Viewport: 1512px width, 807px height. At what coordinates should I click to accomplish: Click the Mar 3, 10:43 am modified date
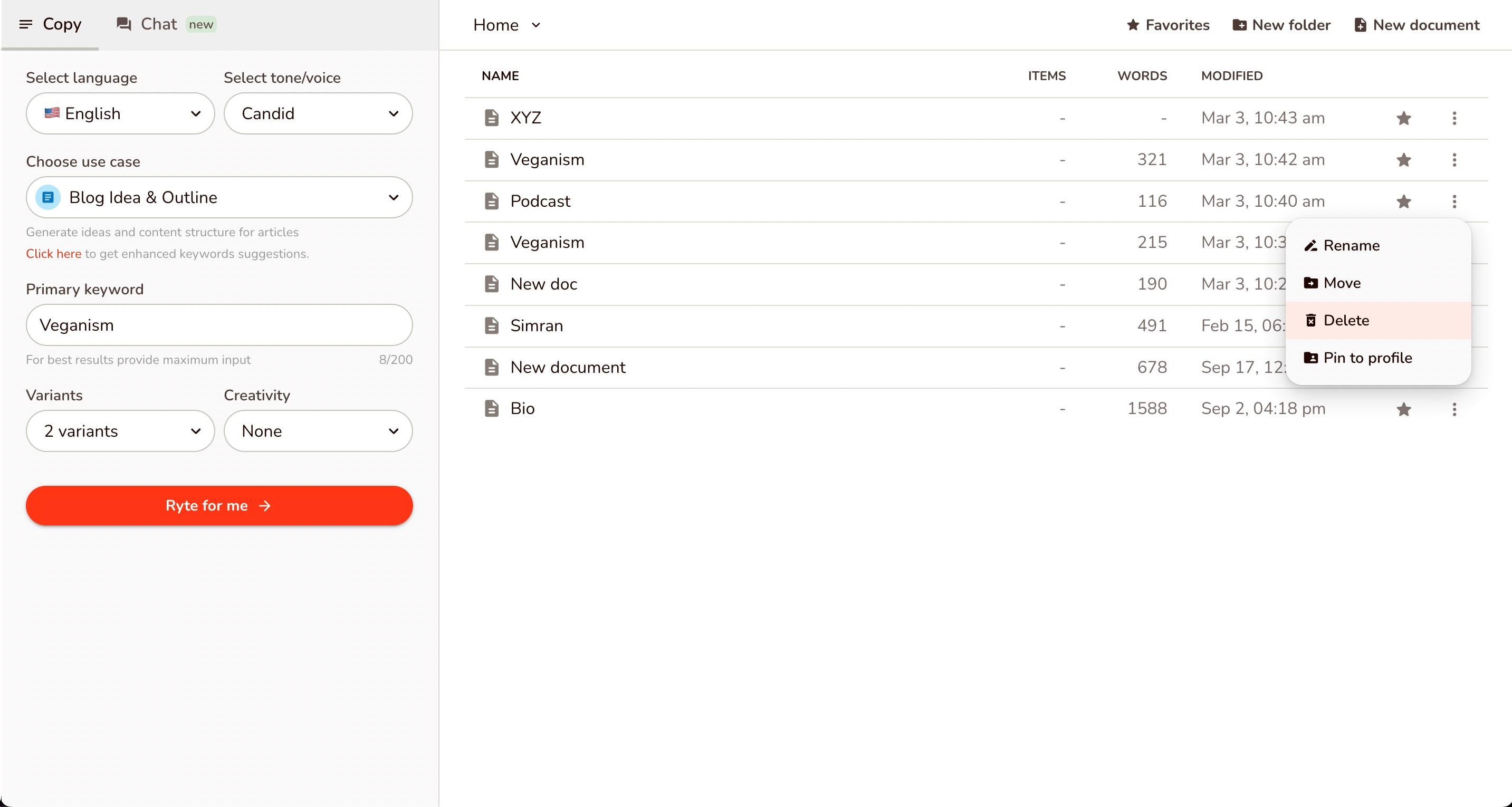[x=1262, y=118]
